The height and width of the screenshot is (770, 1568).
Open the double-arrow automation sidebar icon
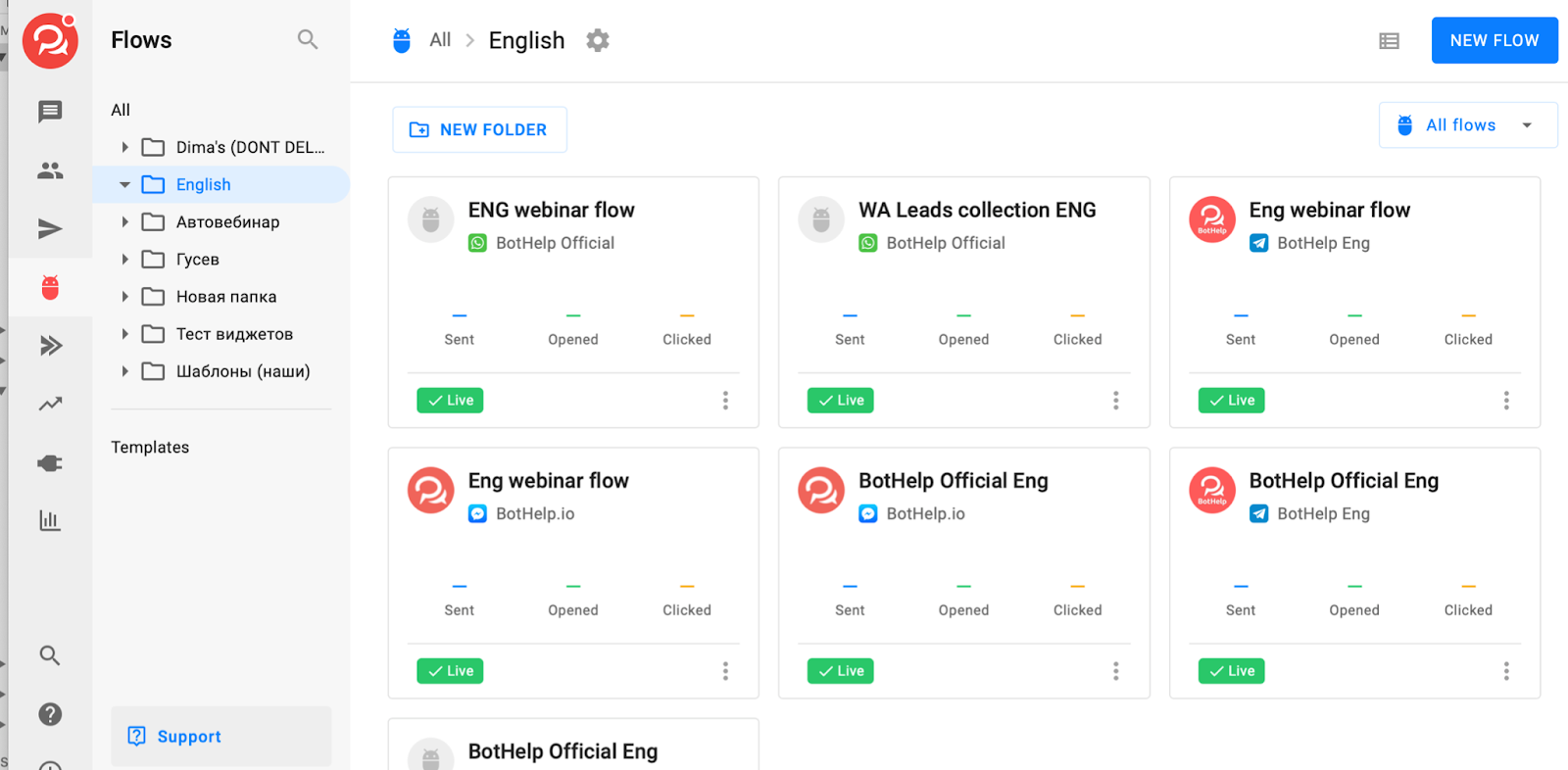pos(50,345)
